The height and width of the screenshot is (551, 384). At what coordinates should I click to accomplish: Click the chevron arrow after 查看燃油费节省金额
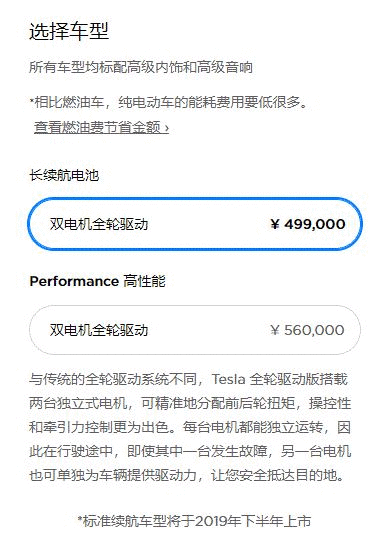[167, 128]
